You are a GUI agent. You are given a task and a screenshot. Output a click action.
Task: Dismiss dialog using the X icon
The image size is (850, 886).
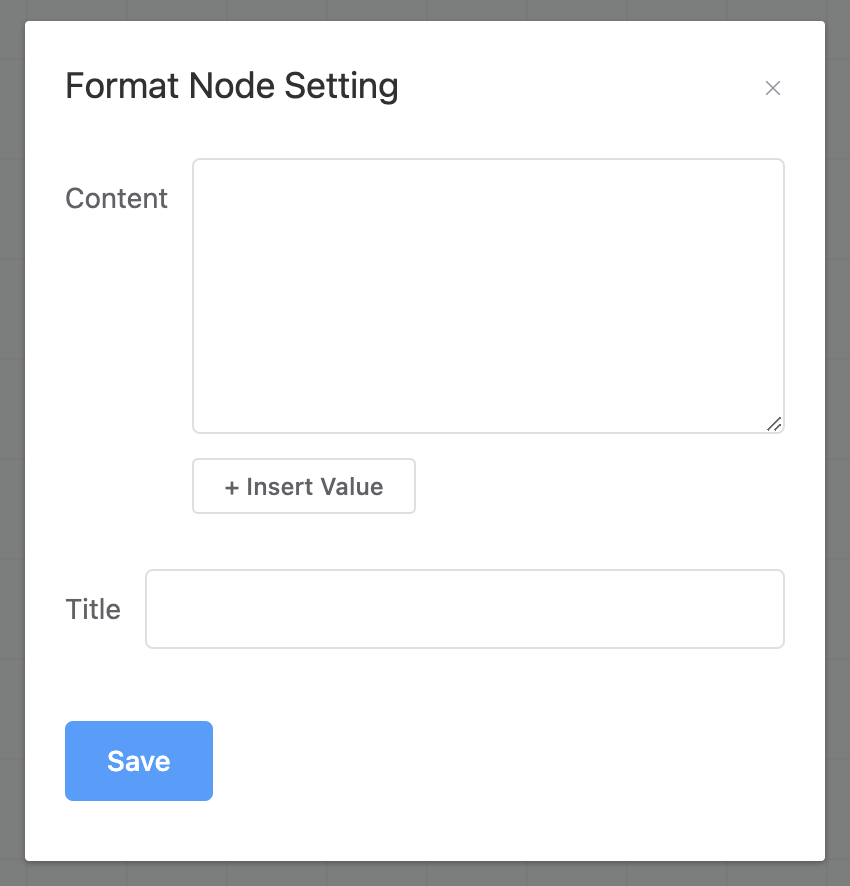[x=773, y=88]
